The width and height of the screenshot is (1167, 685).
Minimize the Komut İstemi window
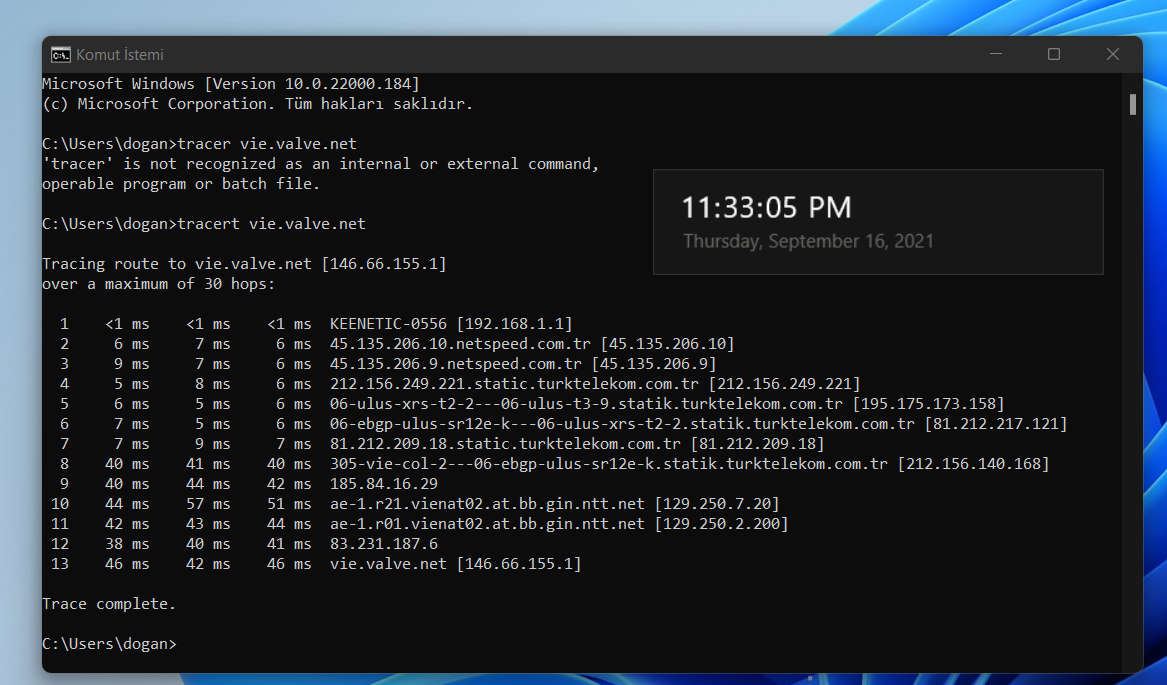996,54
